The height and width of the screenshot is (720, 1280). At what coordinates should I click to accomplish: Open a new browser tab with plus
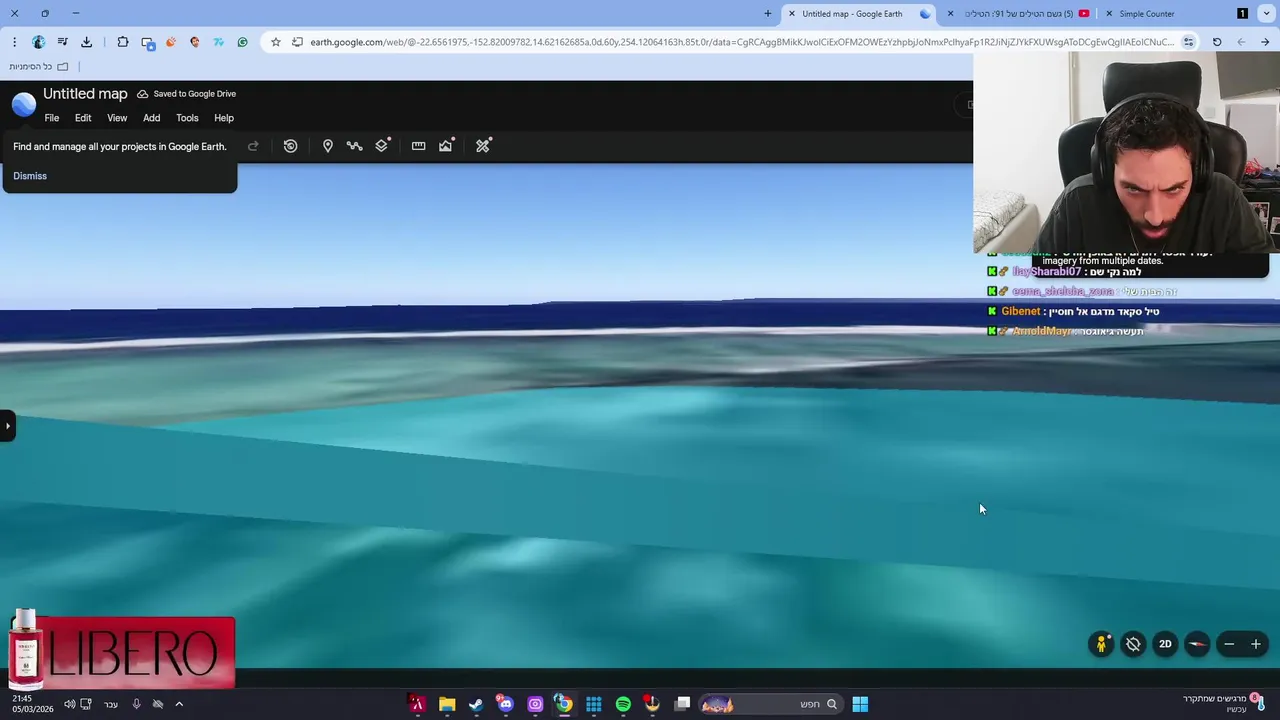768,14
